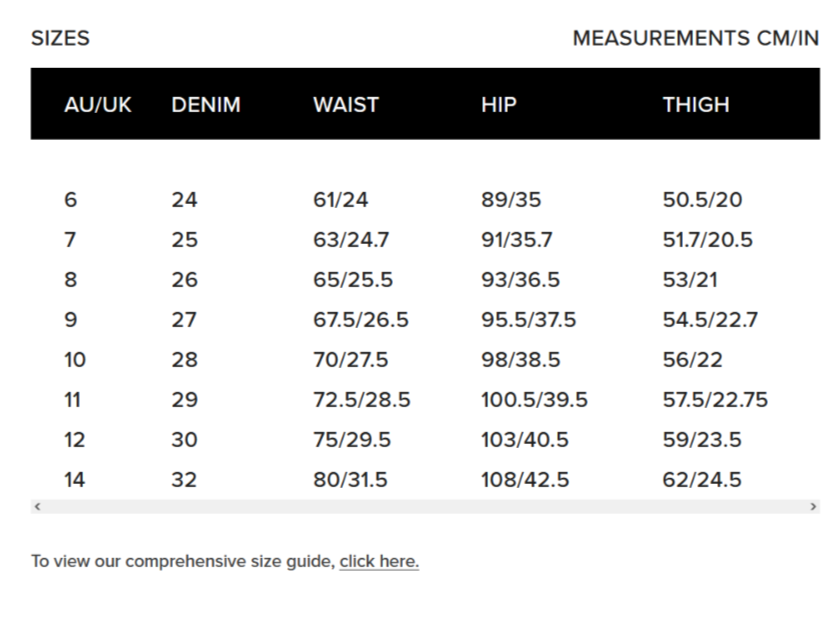This screenshot has height=626, width=840.
Task: Select the thigh value 56/22
Action: 692,360
